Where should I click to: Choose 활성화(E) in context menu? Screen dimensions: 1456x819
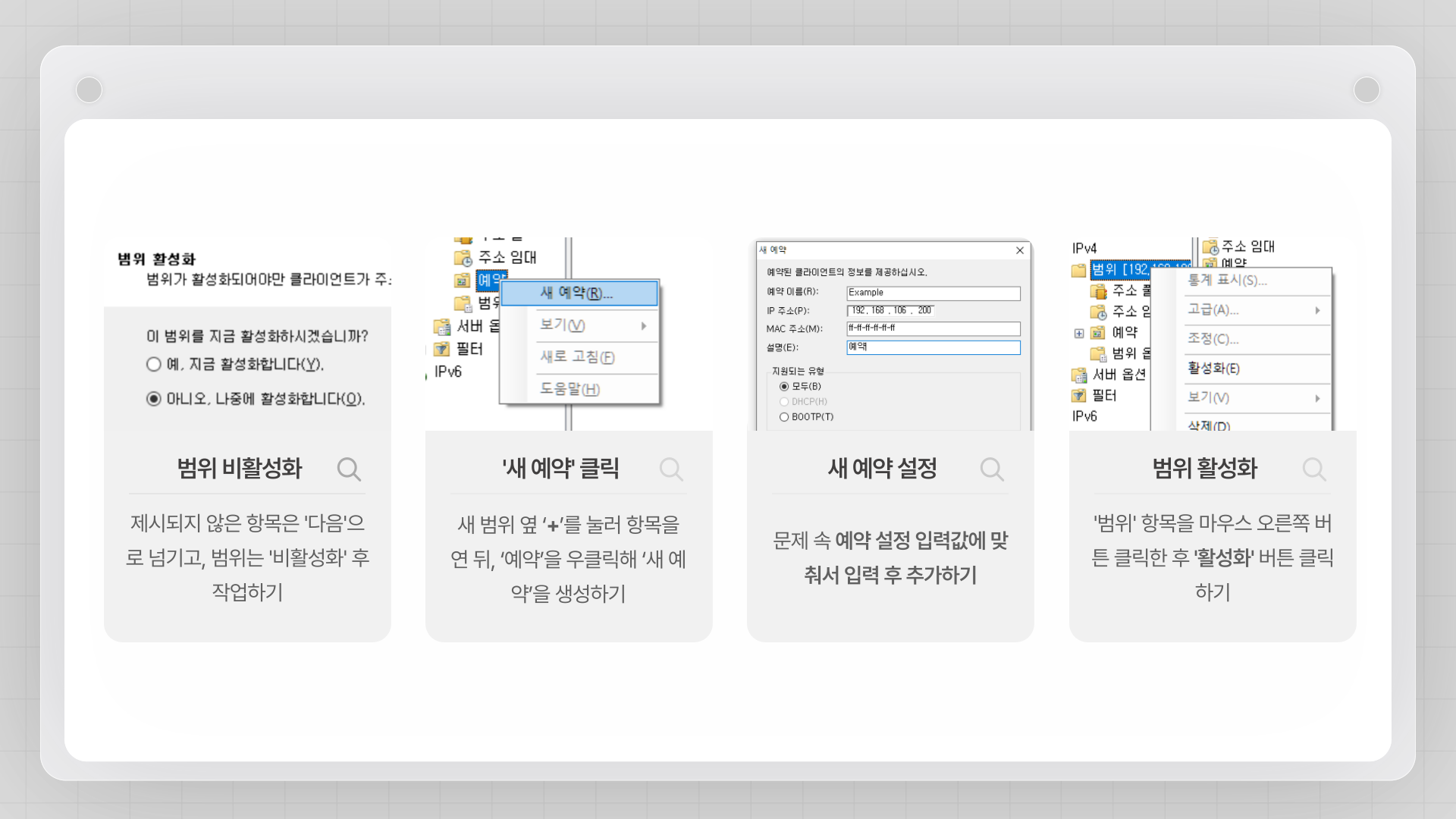1213,369
